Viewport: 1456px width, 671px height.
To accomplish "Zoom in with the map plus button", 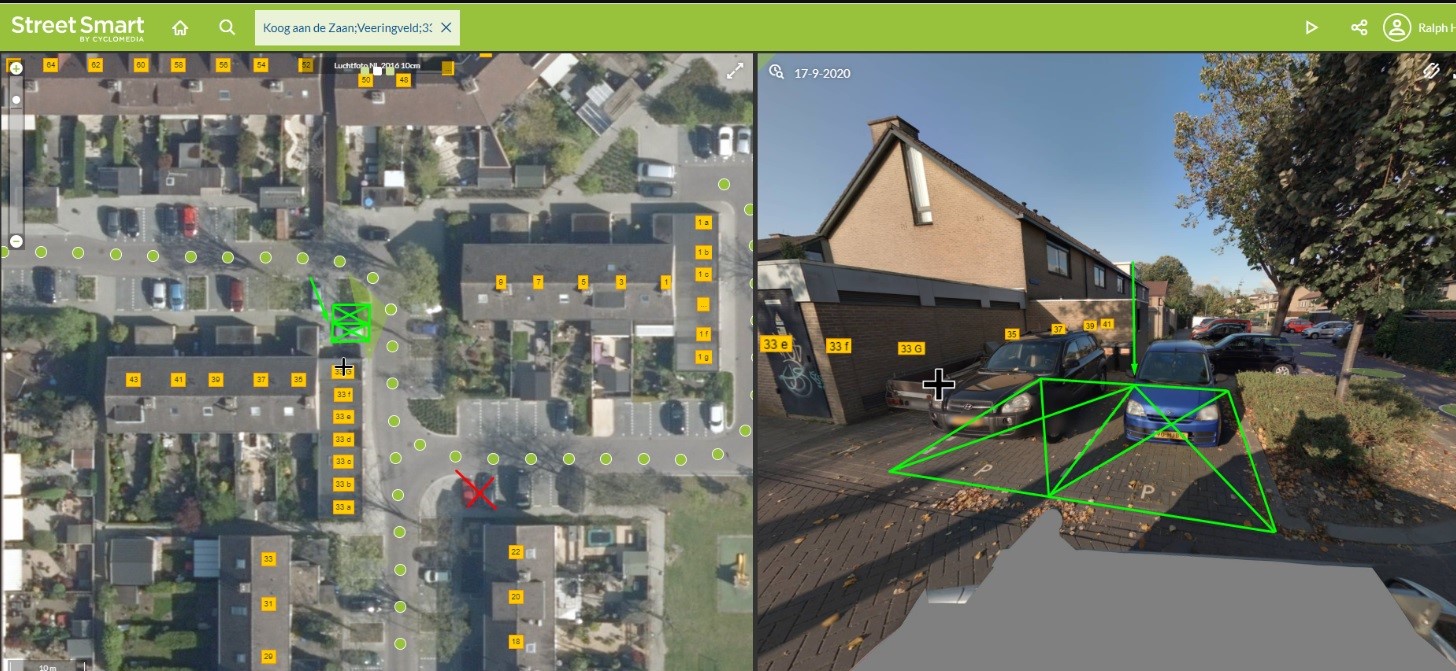I will (x=16, y=69).
